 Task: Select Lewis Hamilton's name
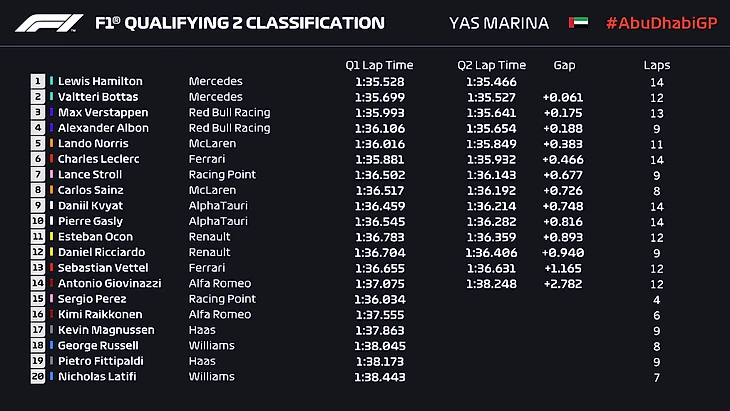100,81
